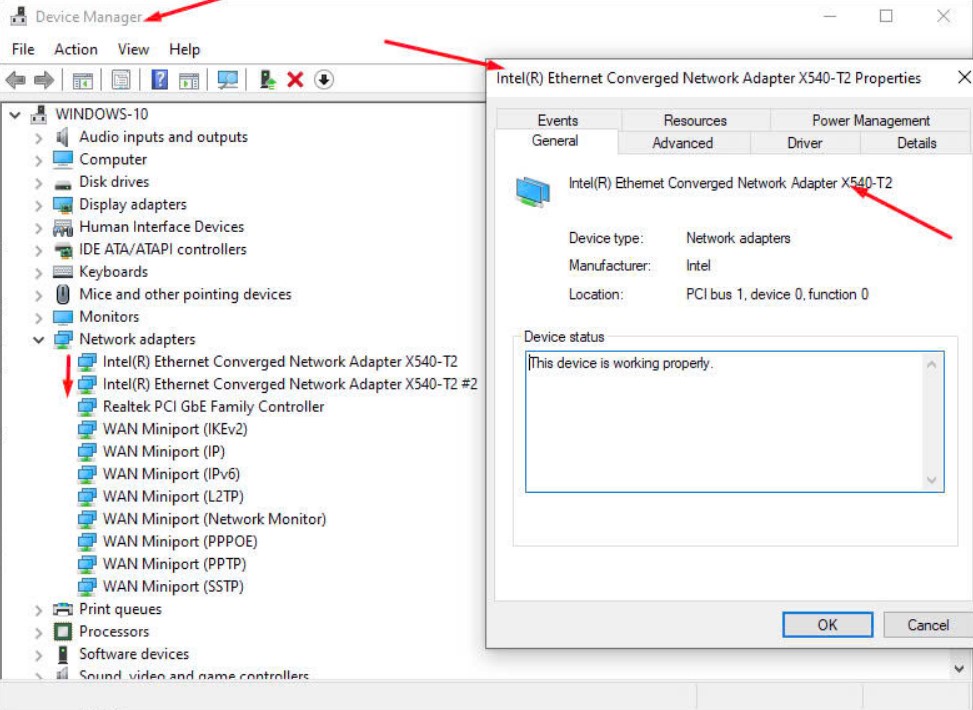973x710 pixels.
Task: Click the Show/Hide Console Tree icon
Action: [x=83, y=80]
